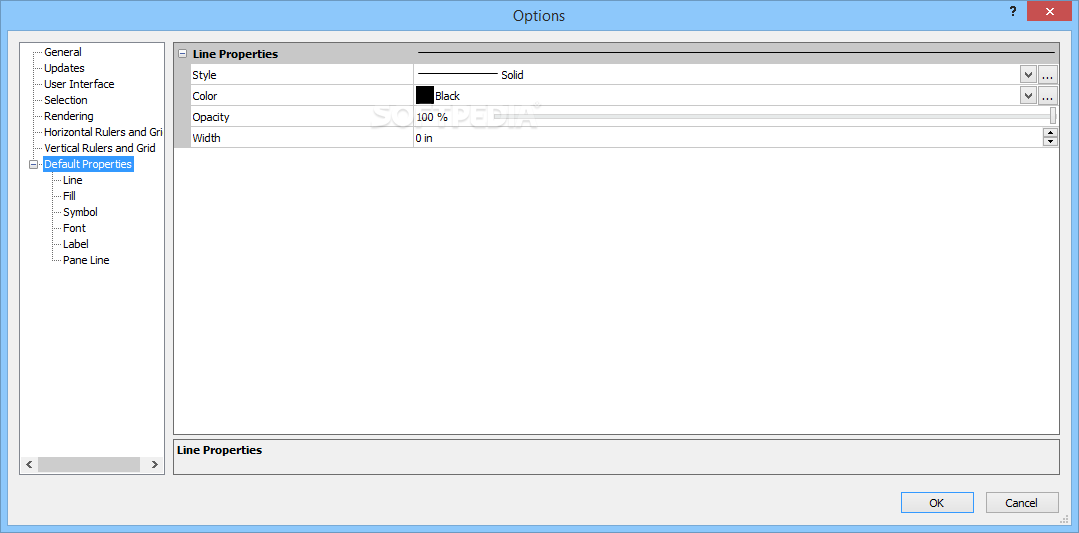Open the Pane Line default properties
The width and height of the screenshot is (1079, 533).
tap(86, 260)
